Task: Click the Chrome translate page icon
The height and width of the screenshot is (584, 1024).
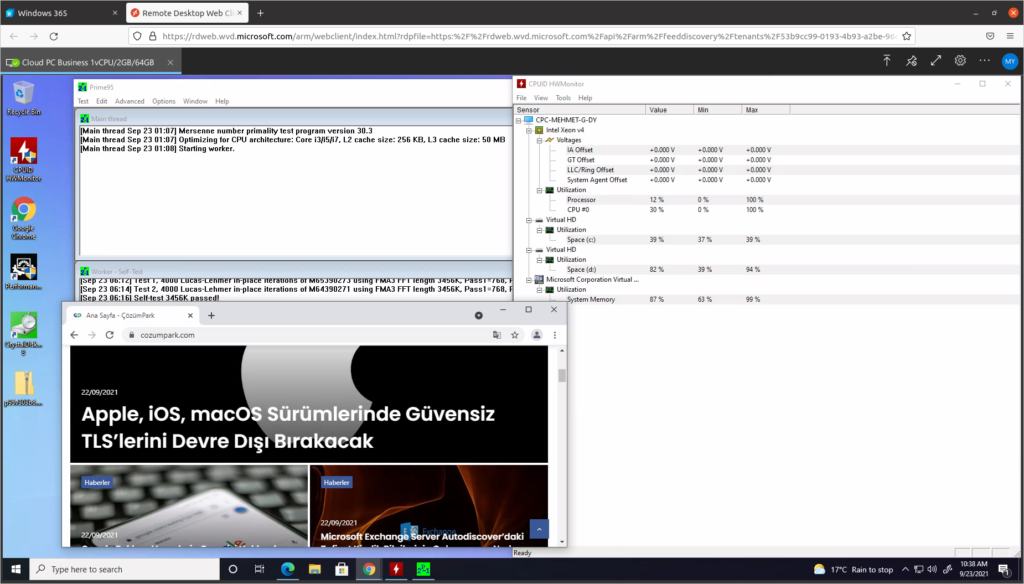Action: 497,335
